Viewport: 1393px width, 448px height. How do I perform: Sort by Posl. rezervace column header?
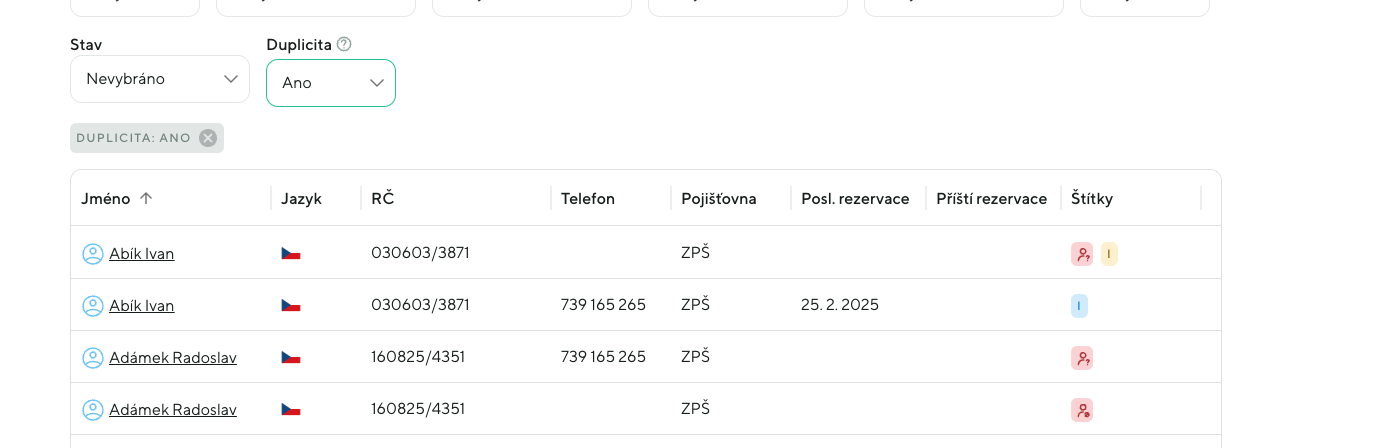tap(855, 199)
